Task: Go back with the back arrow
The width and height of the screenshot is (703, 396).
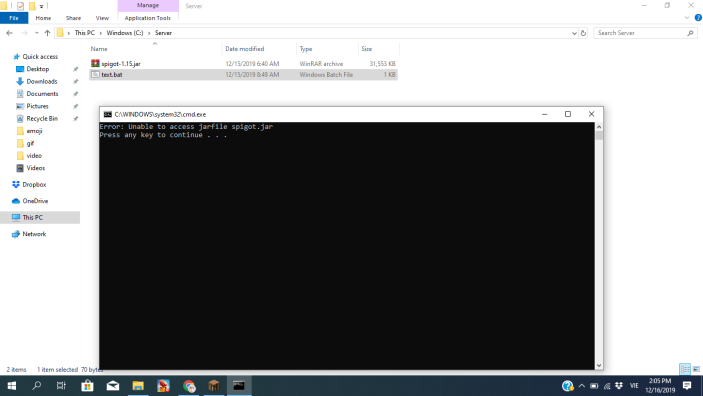Action: (9, 33)
